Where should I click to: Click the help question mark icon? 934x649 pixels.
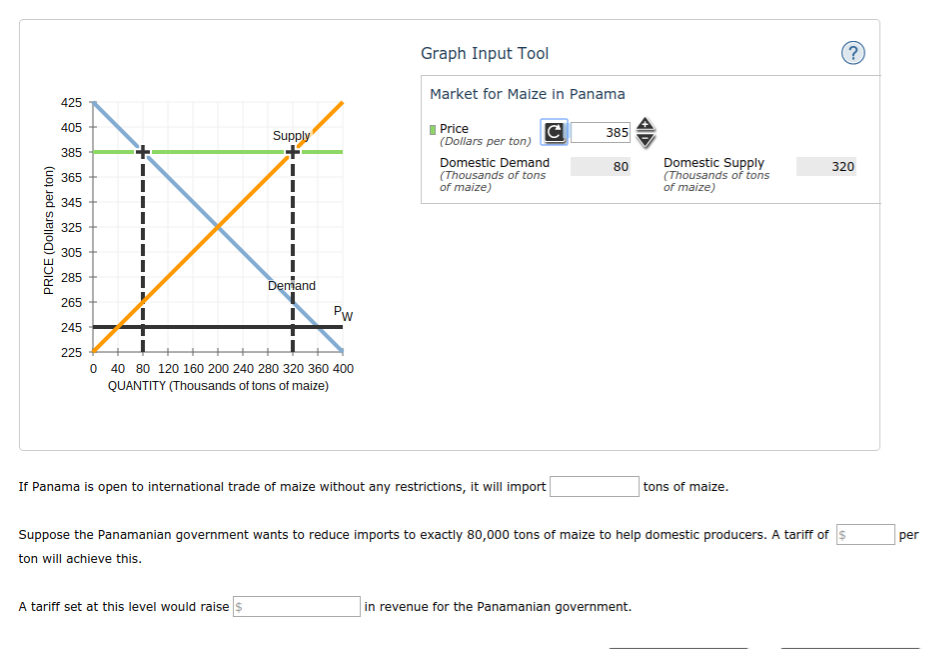point(853,53)
